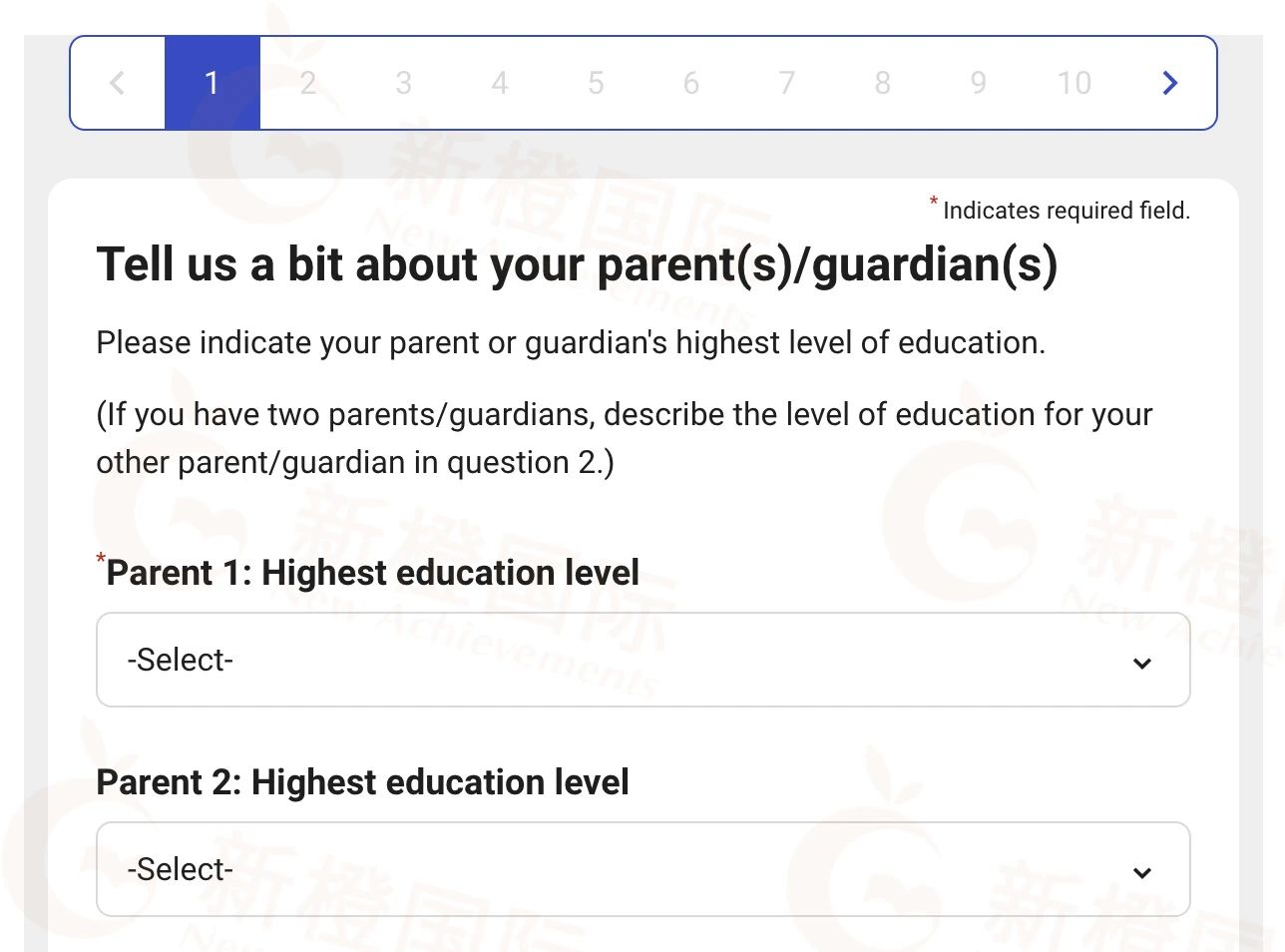Expand the Parent 2 education level select
Screen dimensions: 1285x952
[642, 869]
